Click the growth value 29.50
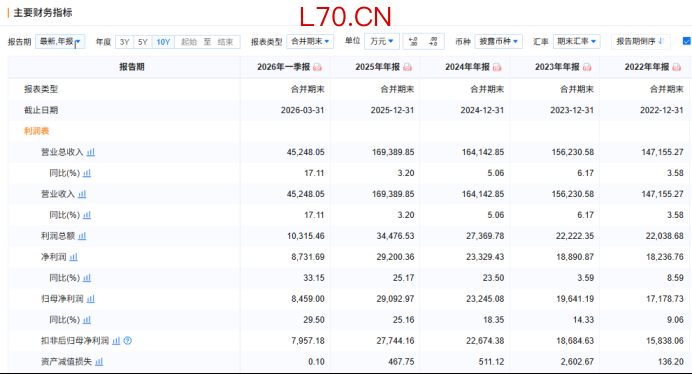The height and width of the screenshot is (374, 692). click(314, 320)
